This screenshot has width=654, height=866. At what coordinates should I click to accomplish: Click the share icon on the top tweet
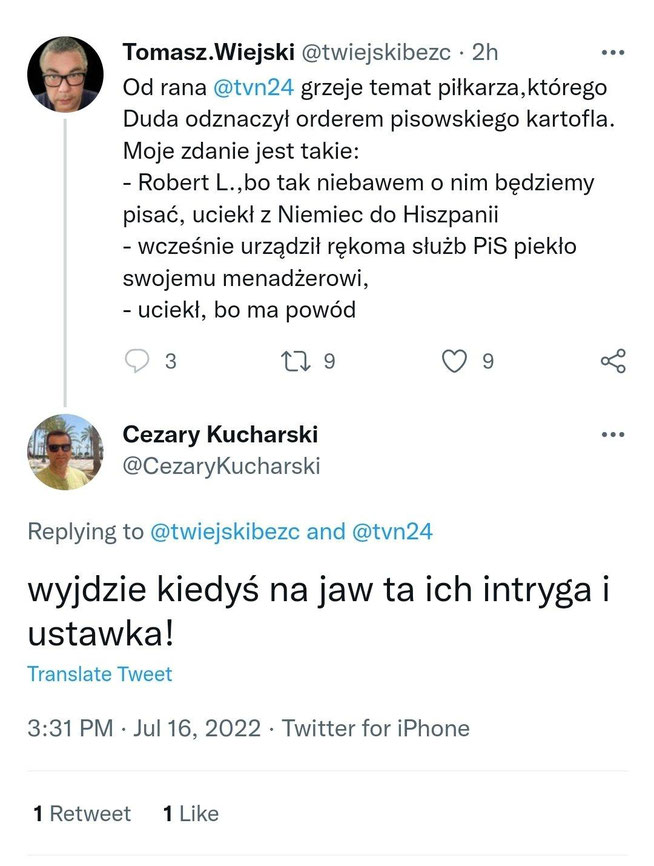613,361
